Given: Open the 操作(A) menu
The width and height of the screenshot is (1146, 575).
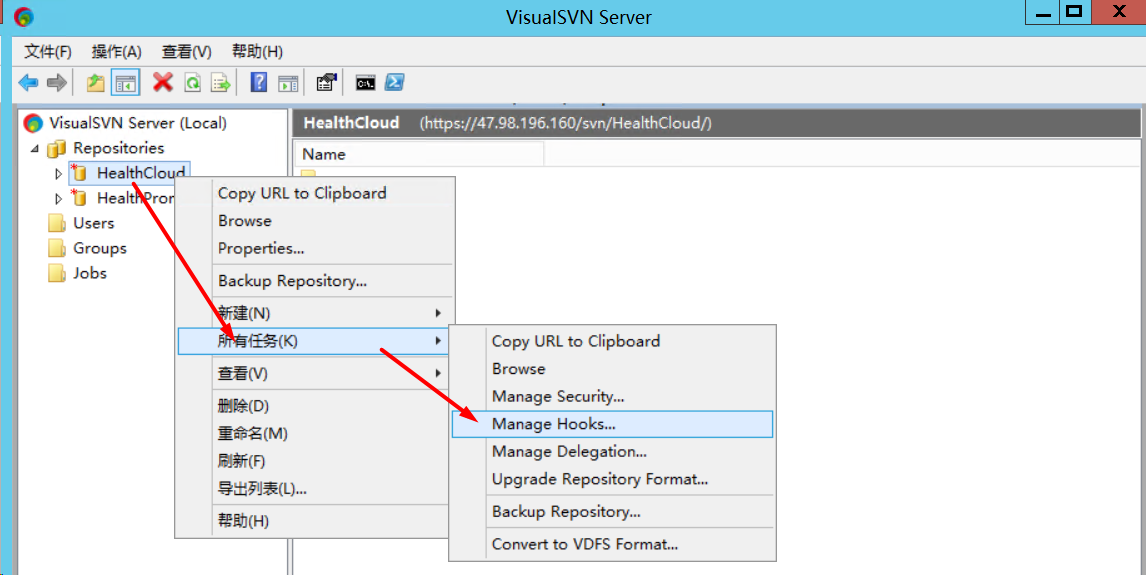Looking at the screenshot, I should pos(116,52).
